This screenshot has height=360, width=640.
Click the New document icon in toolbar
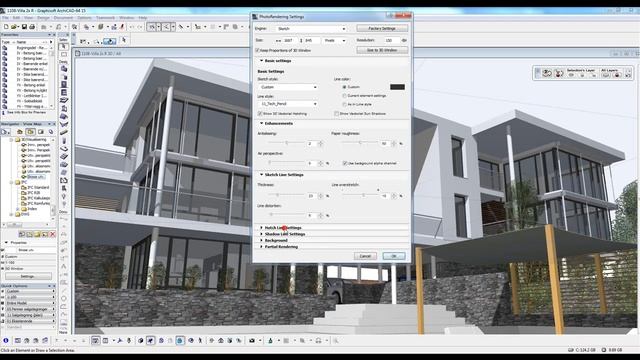tap(6, 27)
